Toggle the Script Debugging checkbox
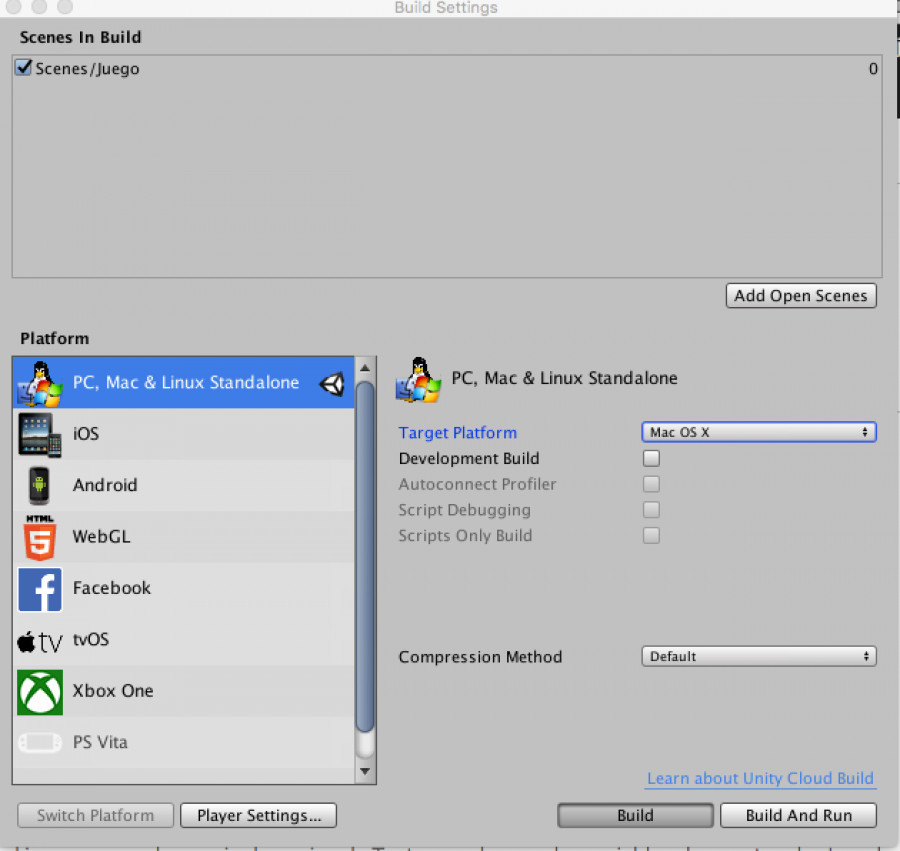Image resolution: width=900 pixels, height=851 pixels. tap(651, 510)
